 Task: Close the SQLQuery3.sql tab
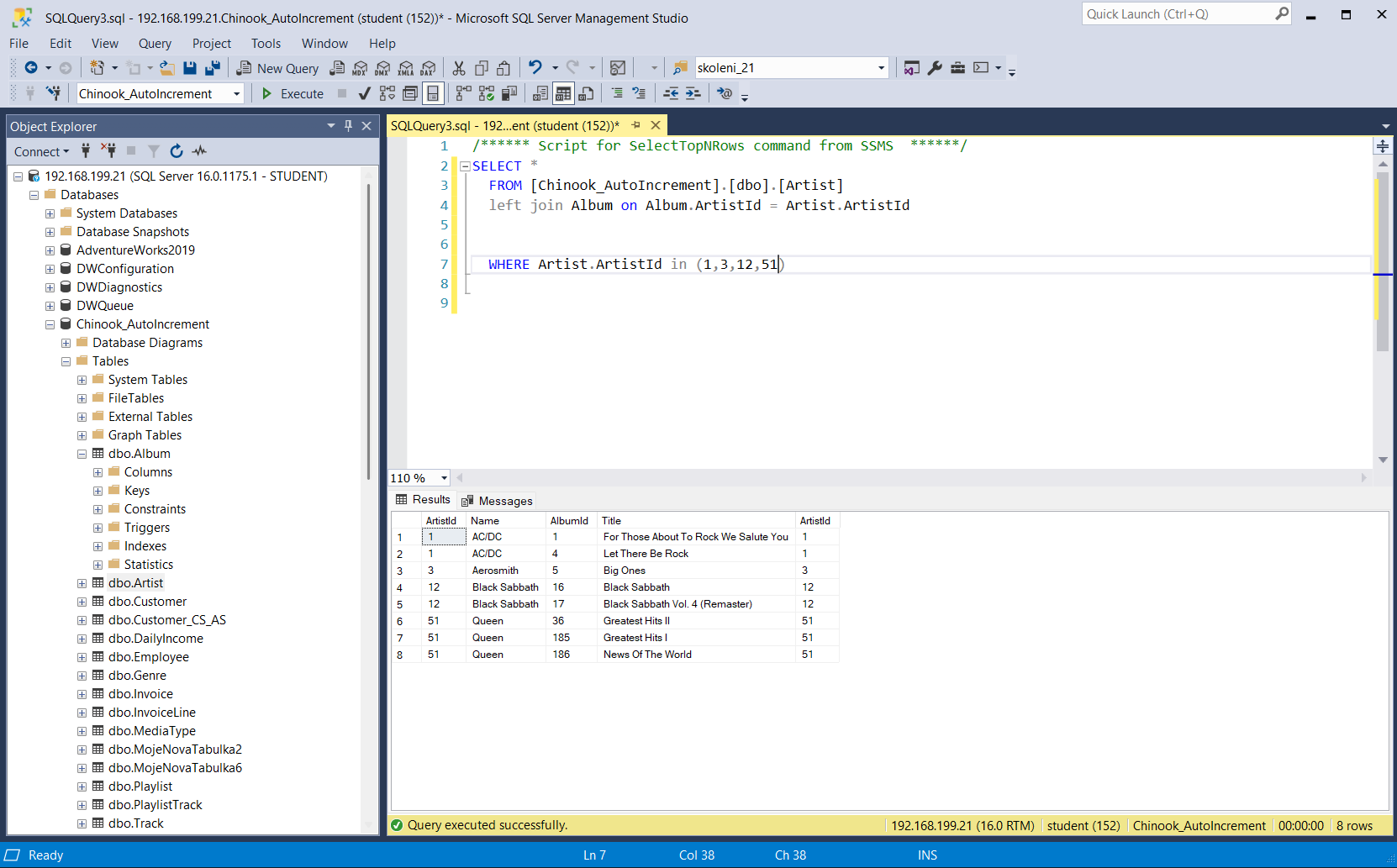[x=656, y=125]
